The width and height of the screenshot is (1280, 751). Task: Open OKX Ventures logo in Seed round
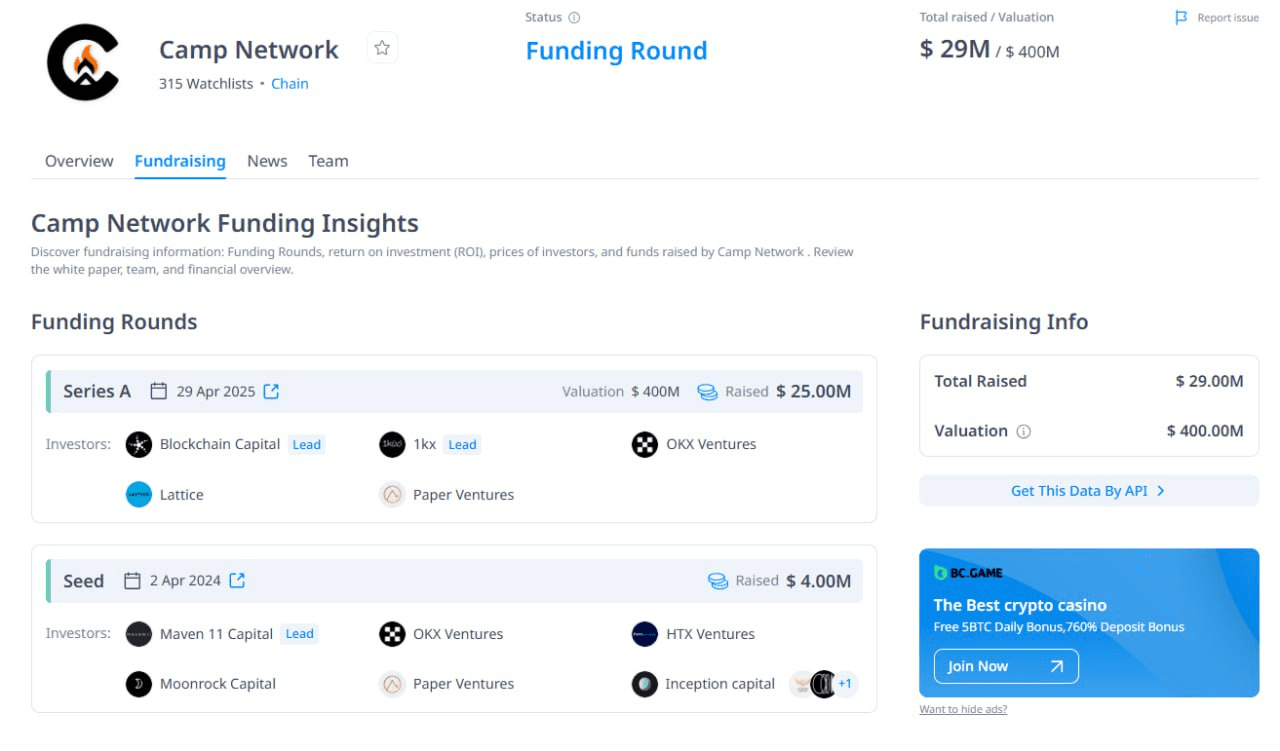point(392,634)
